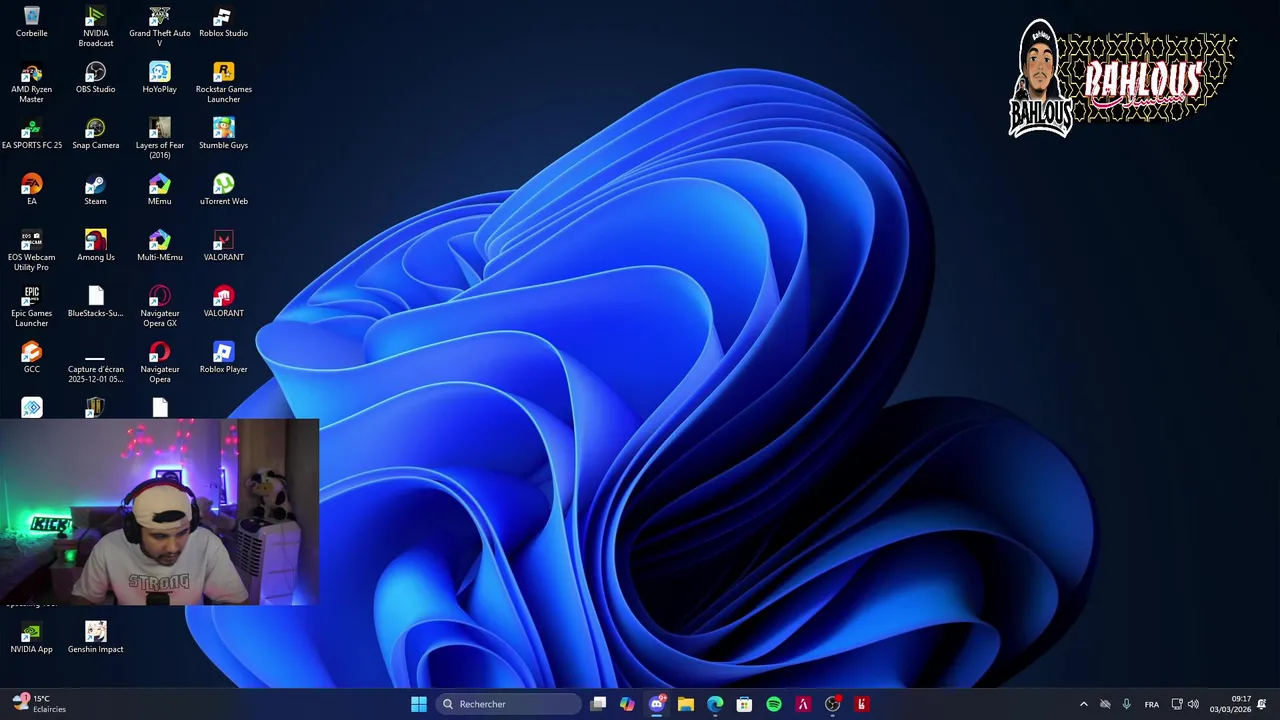This screenshot has width=1280, height=720.
Task: Expand the hidden system tray icons chevron
Action: [1083, 704]
